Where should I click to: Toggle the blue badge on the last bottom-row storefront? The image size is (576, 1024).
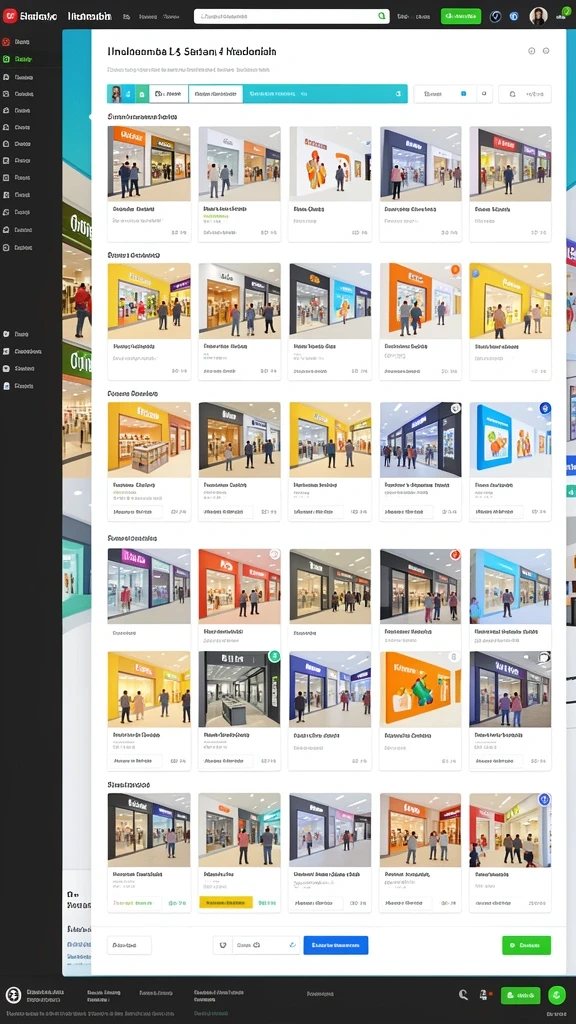[544, 799]
